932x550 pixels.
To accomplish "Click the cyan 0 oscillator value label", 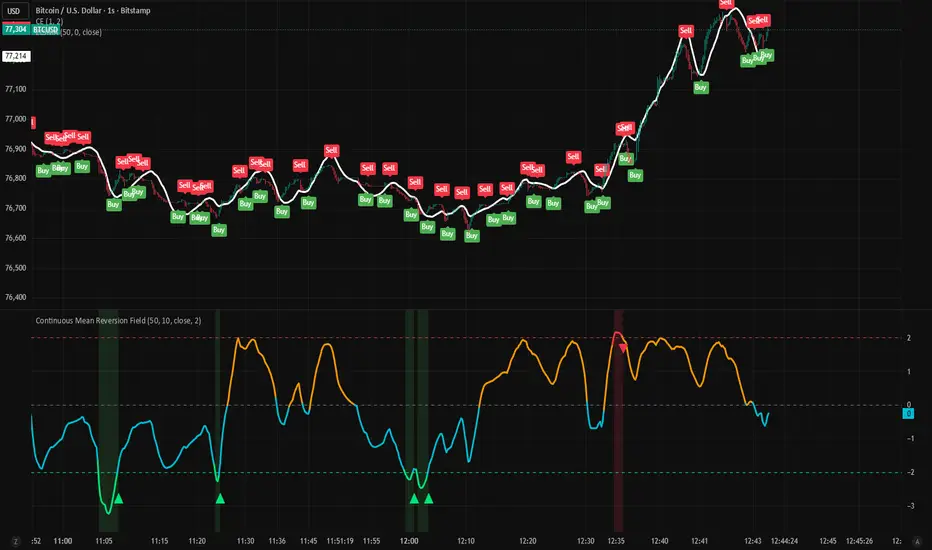I will coord(908,413).
